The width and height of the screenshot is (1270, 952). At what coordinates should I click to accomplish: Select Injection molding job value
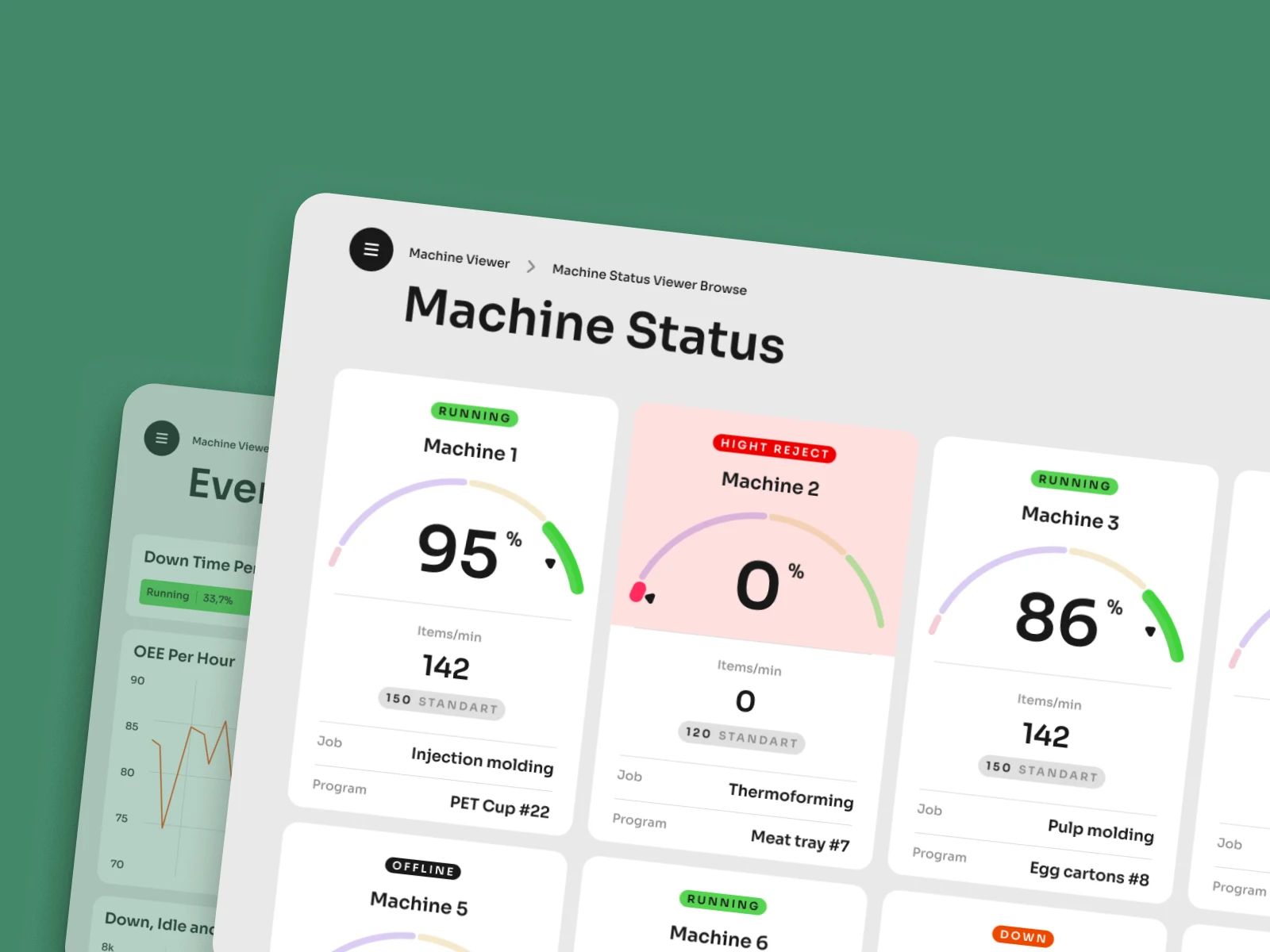tap(482, 761)
